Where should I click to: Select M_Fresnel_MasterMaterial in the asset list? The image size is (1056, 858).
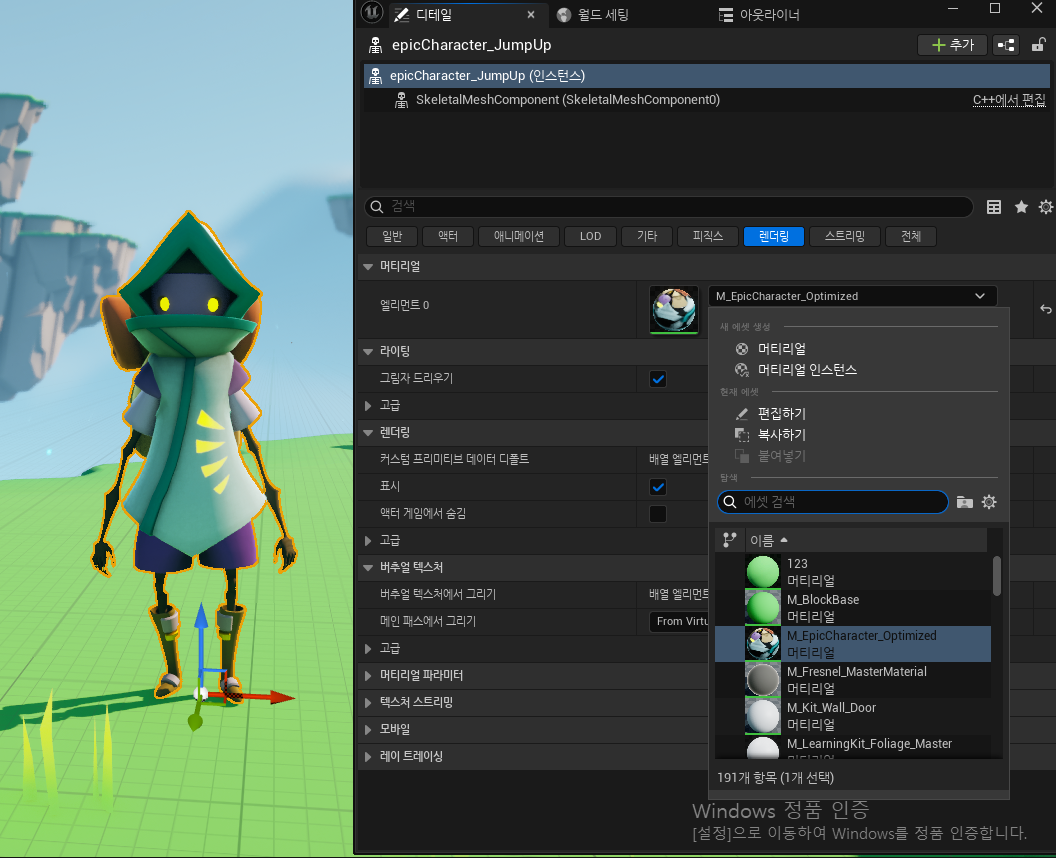click(853, 680)
